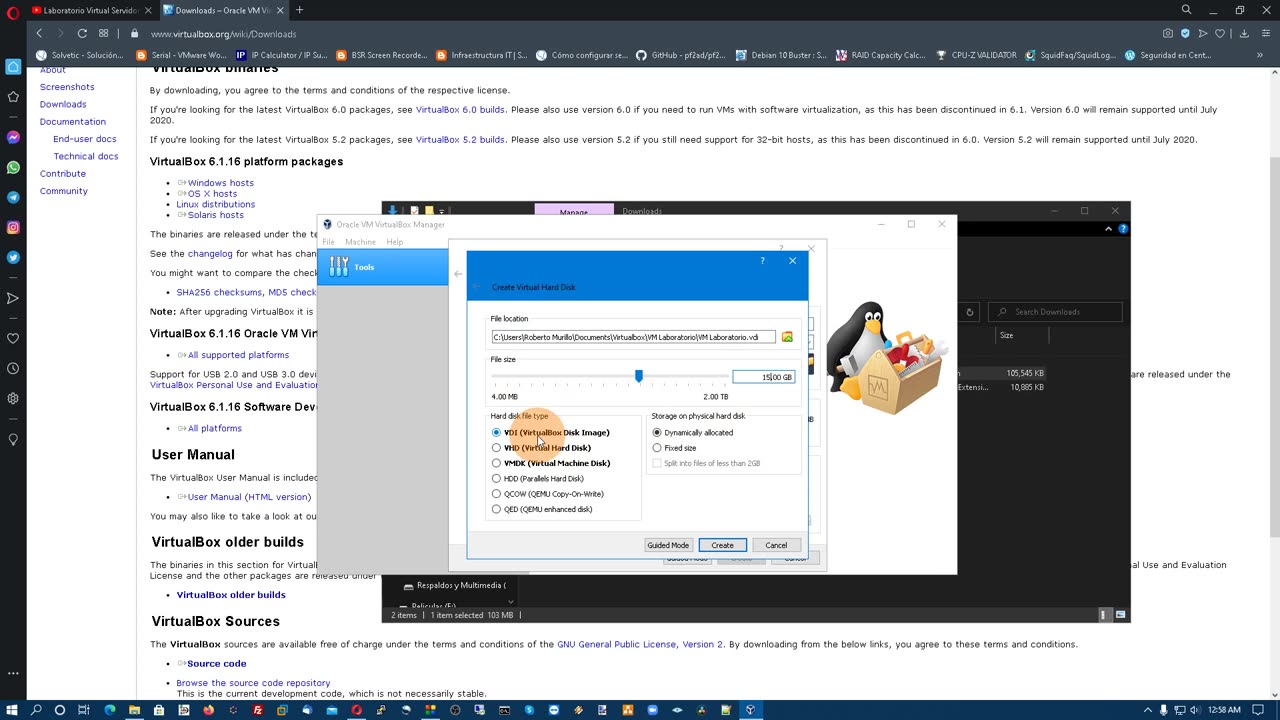Open Telegram in Opera sidebar
The width and height of the screenshot is (1280, 720).
pos(13,197)
